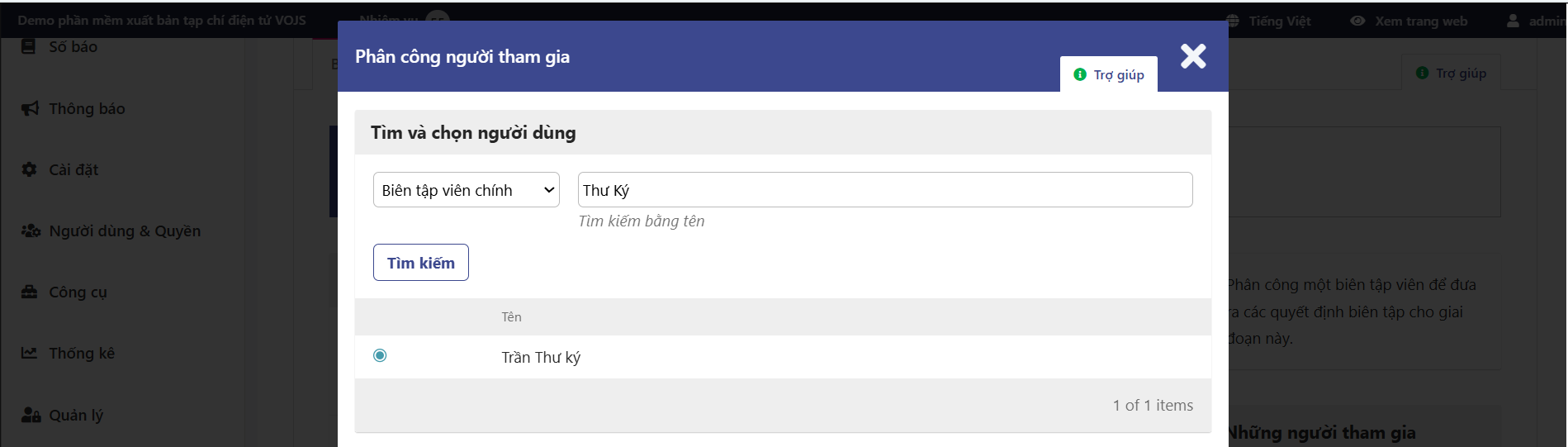
Task: Open the Biên tập viên chính role dropdown
Action: point(467,190)
